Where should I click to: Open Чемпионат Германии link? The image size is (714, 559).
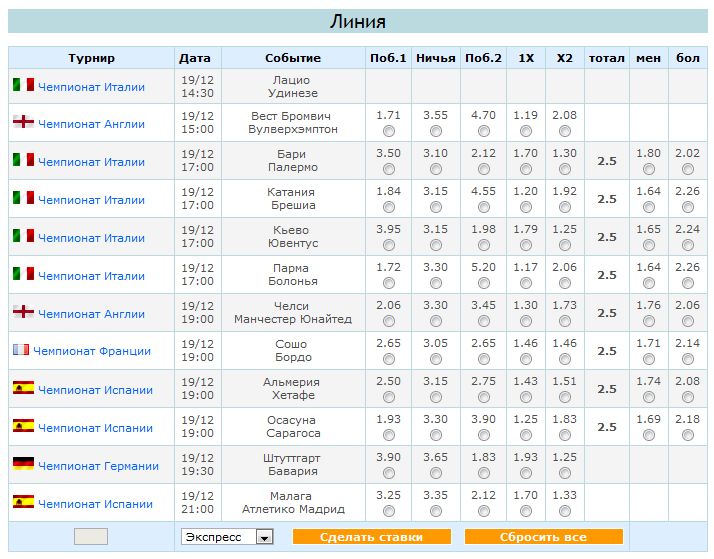pyautogui.click(x=99, y=466)
